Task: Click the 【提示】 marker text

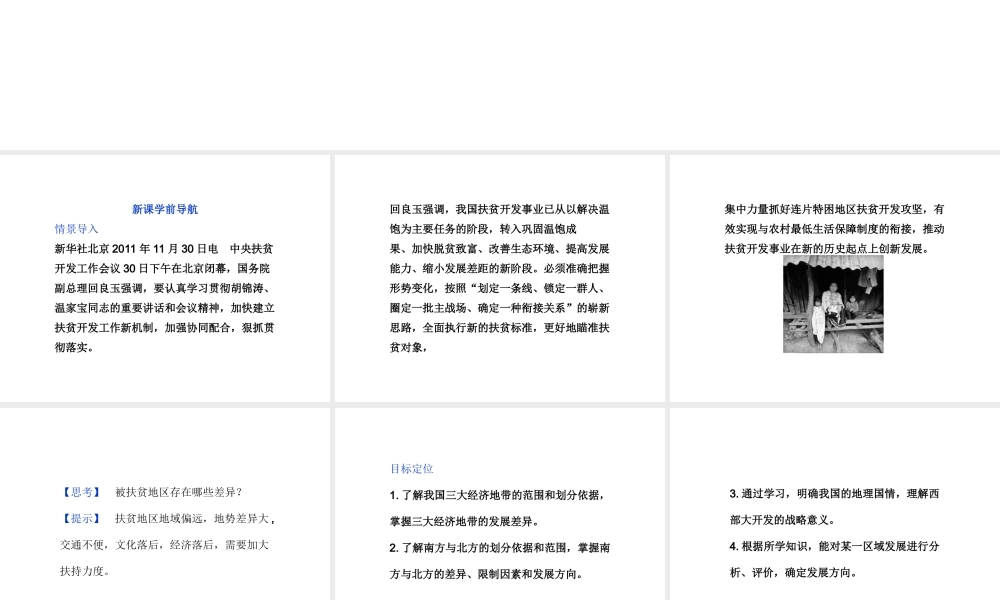Action: coord(79,518)
